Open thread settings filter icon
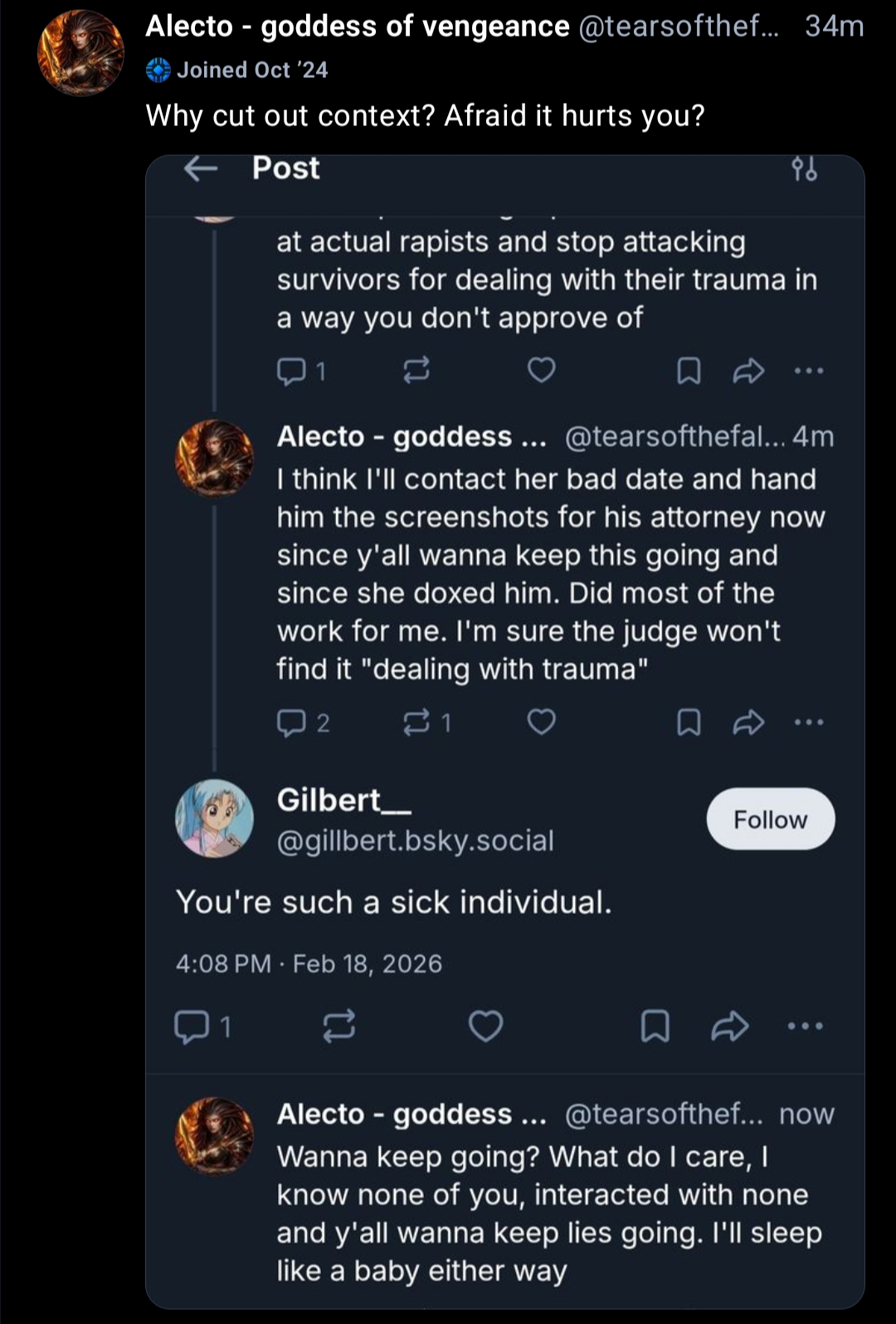Viewport: 896px width, 1324px height. tap(804, 169)
